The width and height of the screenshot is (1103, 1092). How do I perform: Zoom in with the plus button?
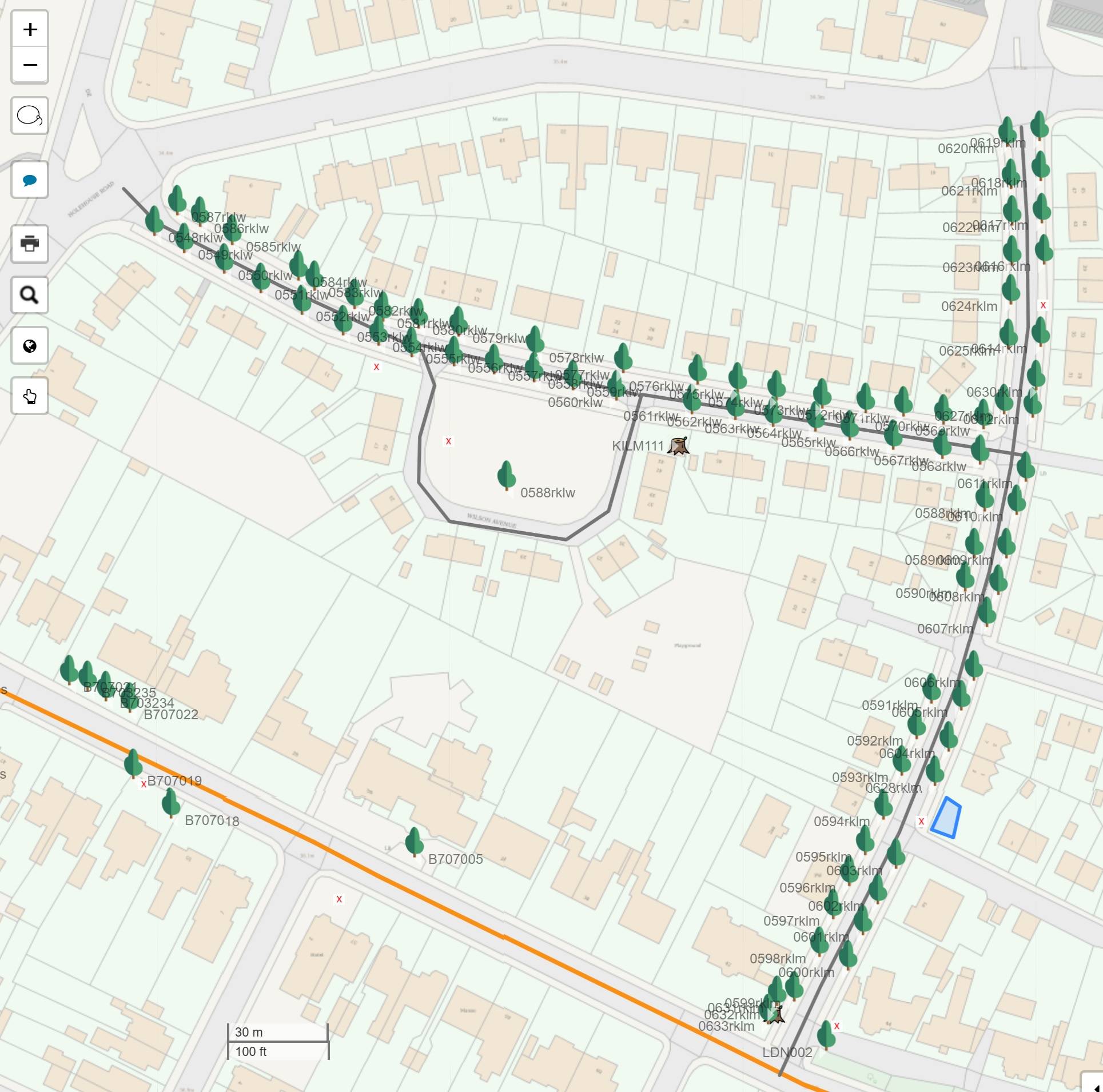point(30,29)
